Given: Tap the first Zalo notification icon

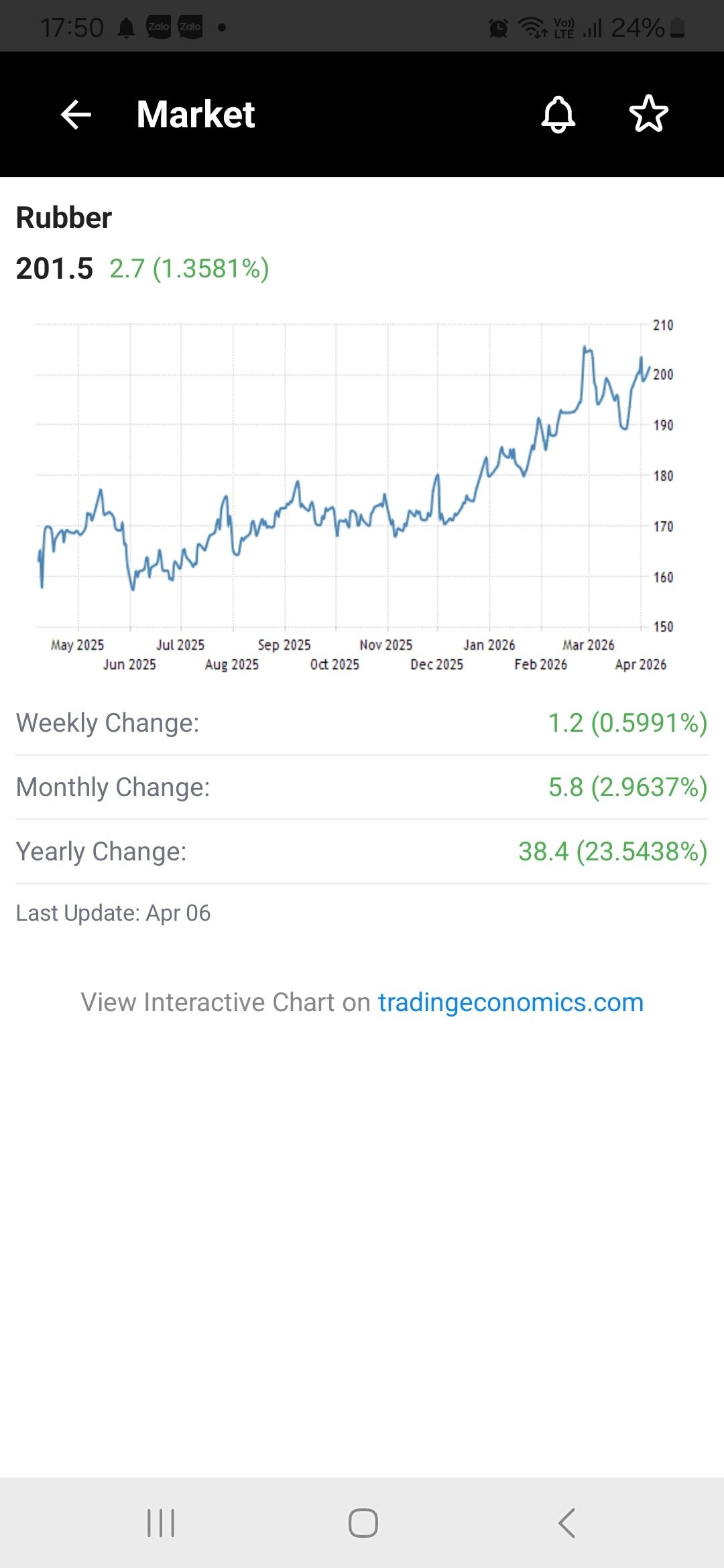Looking at the screenshot, I should click(159, 27).
